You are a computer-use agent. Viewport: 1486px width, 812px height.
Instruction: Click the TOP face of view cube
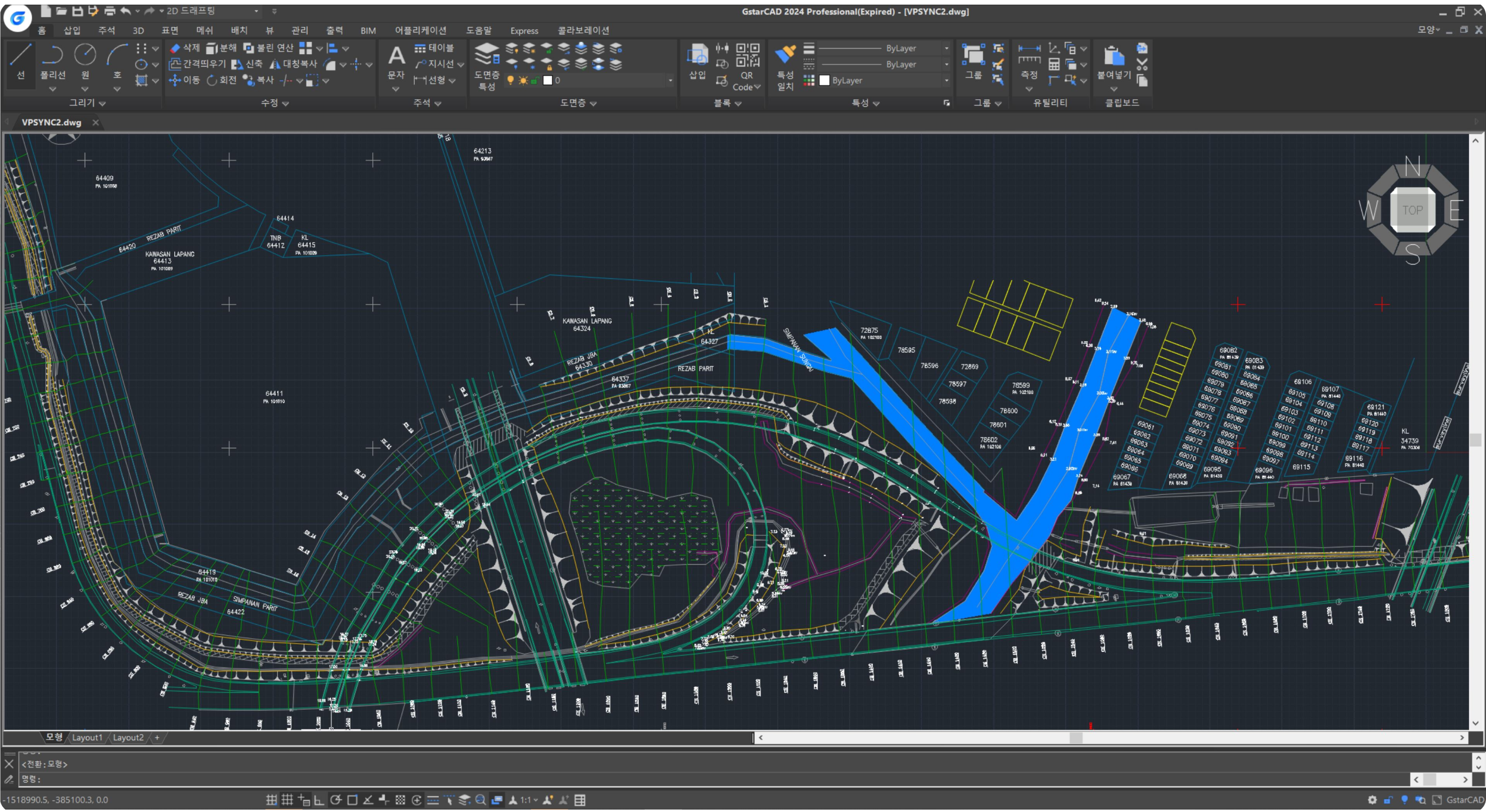[x=1412, y=210]
